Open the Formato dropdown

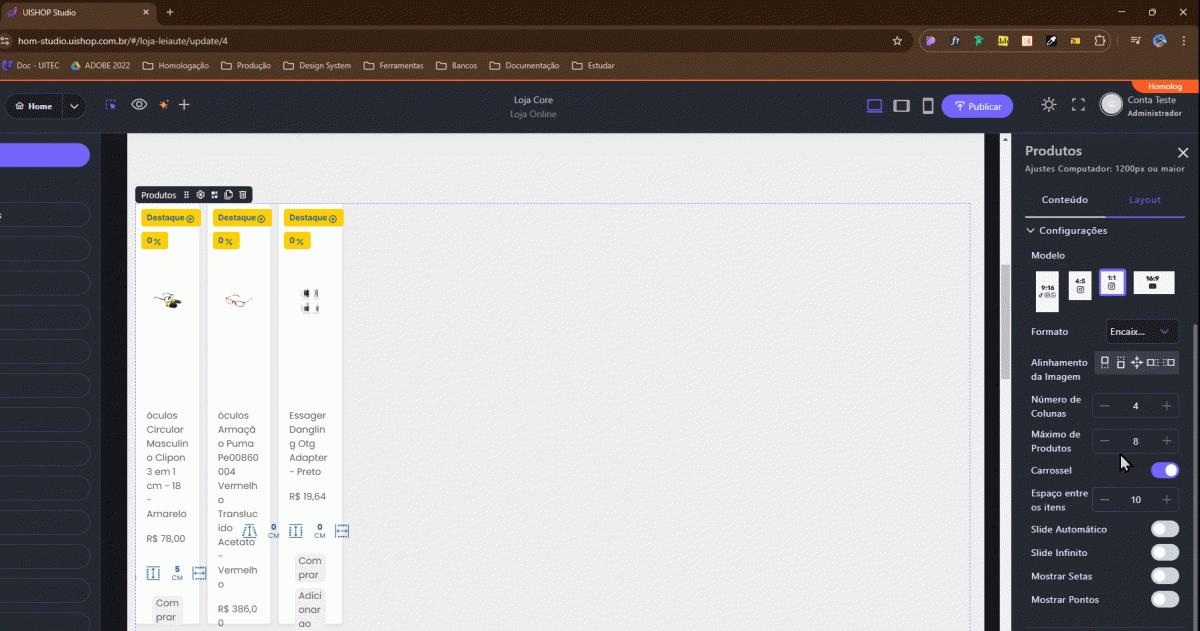pyautogui.click(x=1141, y=332)
